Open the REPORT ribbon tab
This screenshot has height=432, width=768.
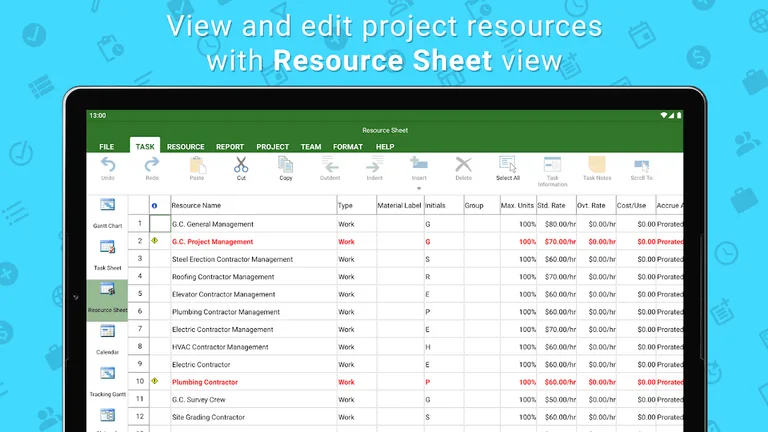pyautogui.click(x=230, y=146)
